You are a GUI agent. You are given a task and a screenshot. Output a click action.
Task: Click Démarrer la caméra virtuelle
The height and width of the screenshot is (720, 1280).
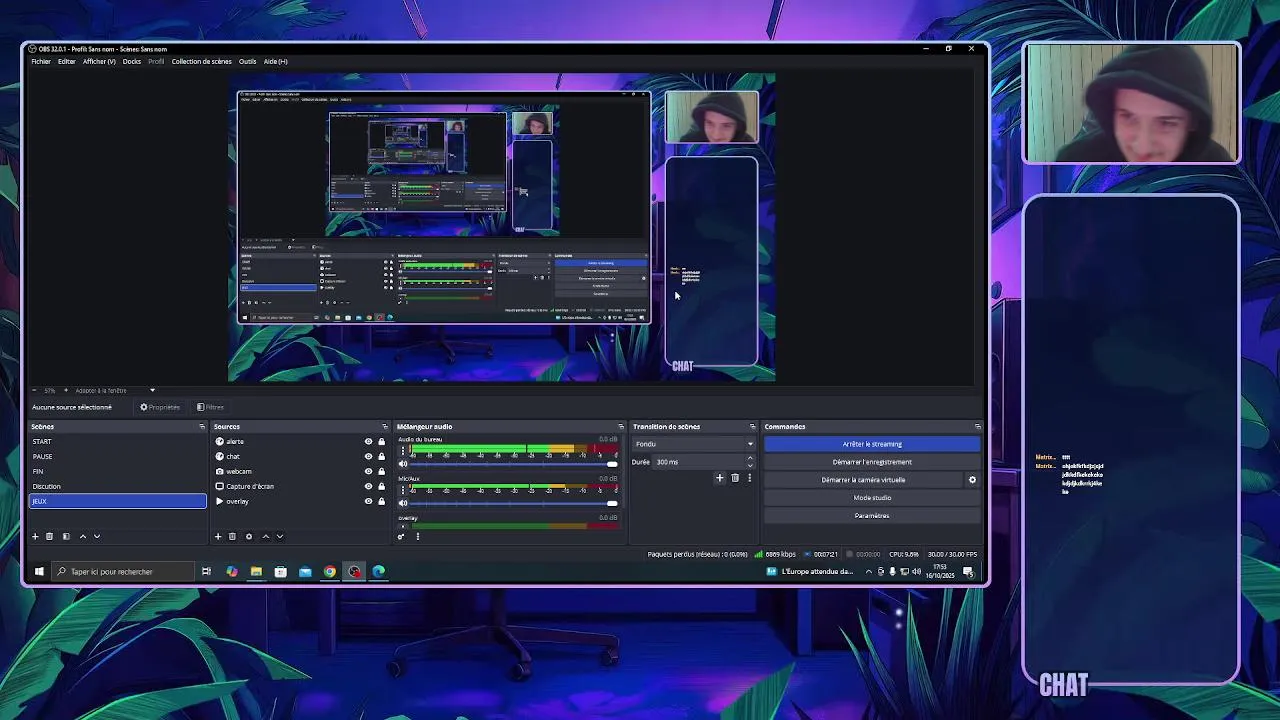863,480
